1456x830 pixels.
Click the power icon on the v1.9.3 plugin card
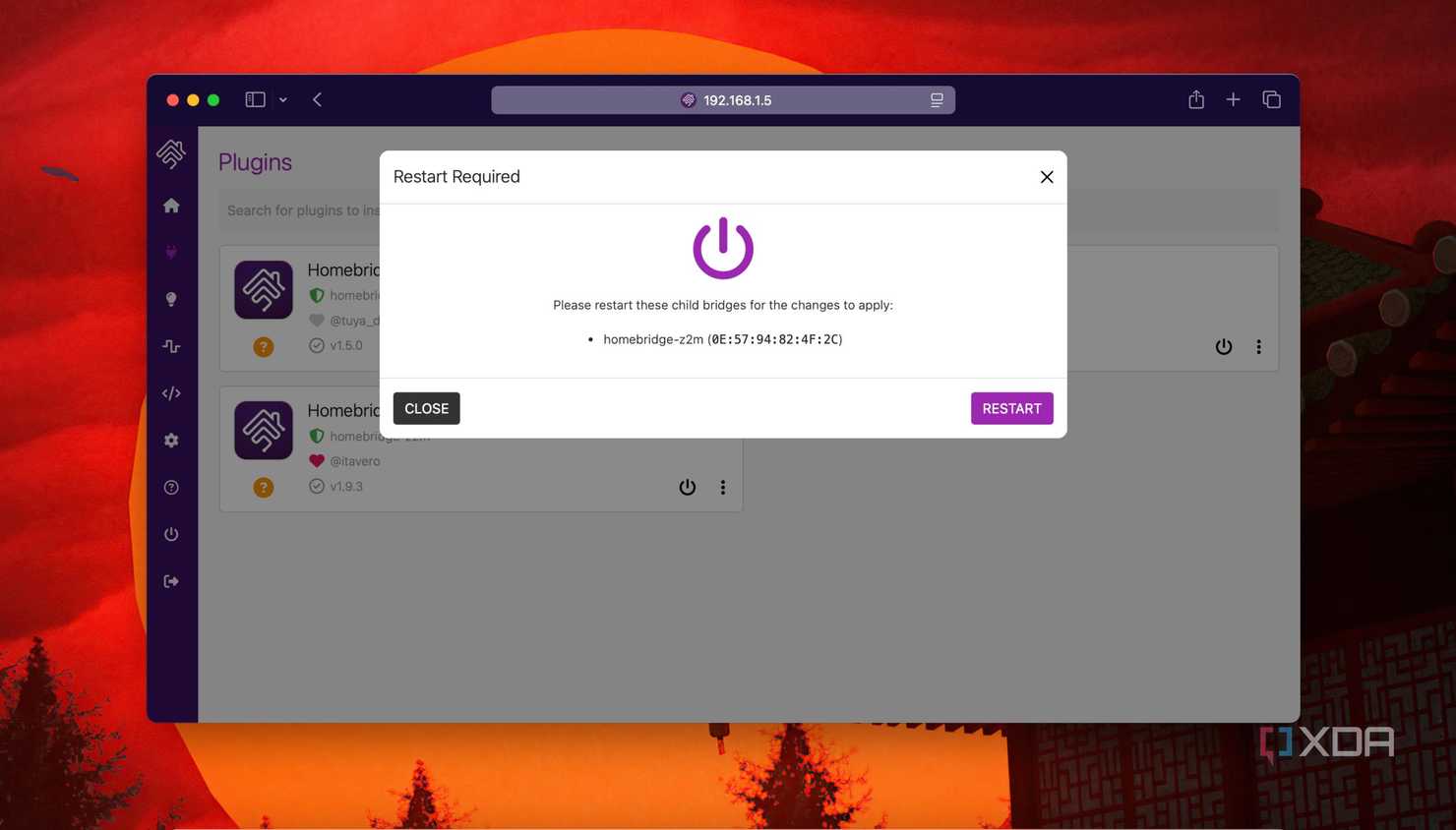(x=688, y=487)
